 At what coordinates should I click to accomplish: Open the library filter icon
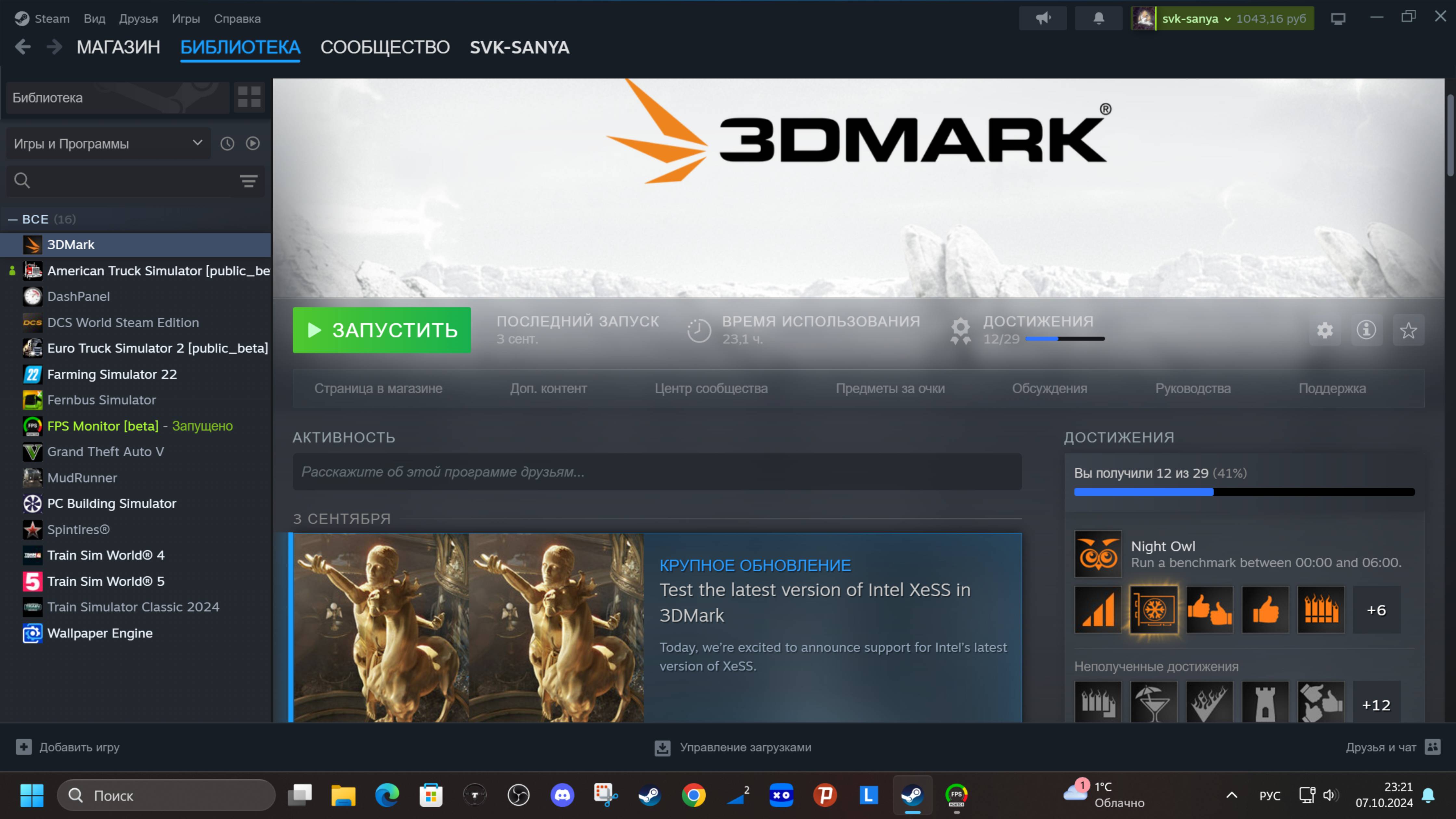[249, 181]
